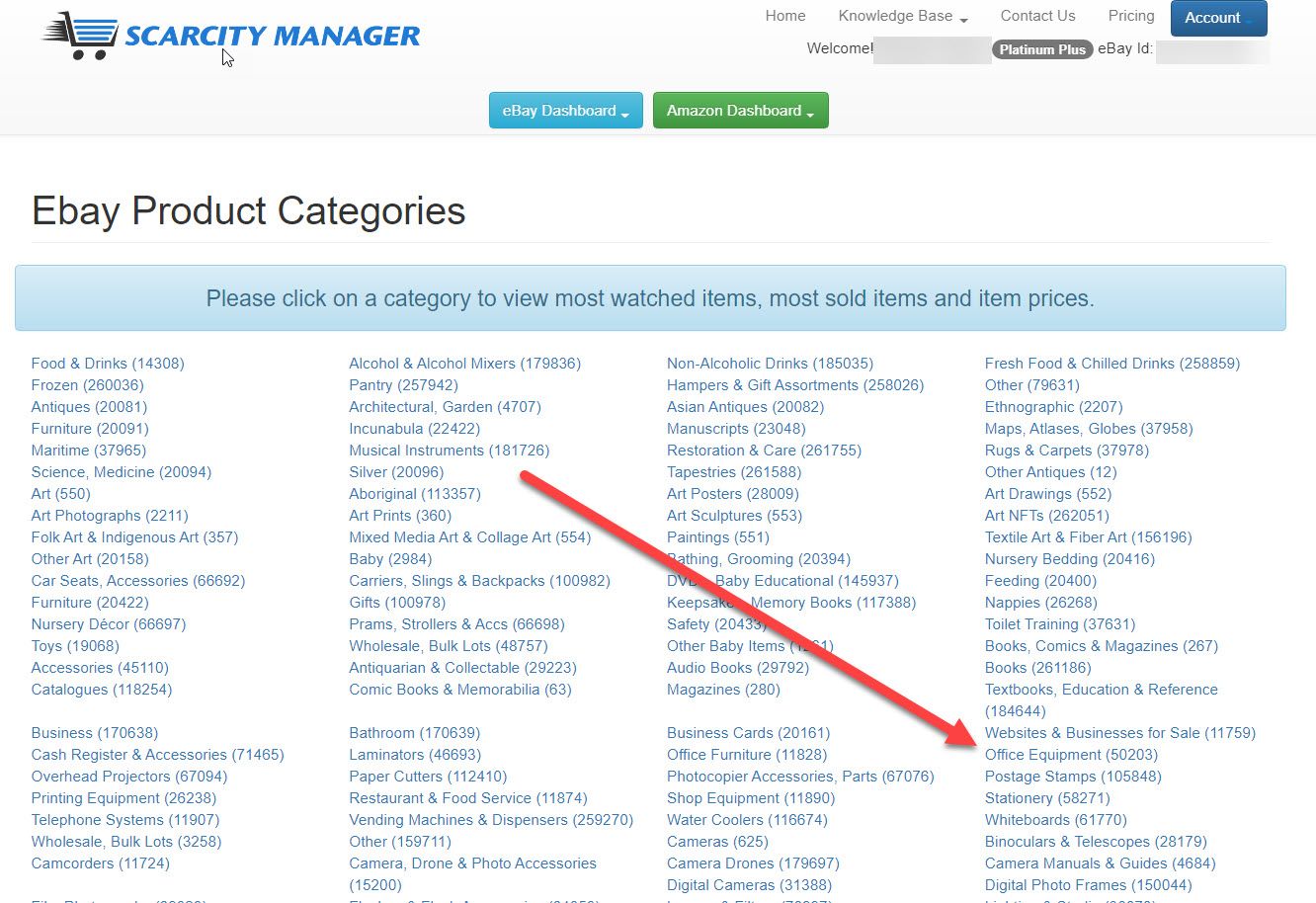The image size is (1316, 903).
Task: Open Toilet Training (37631) category
Action: (1060, 624)
